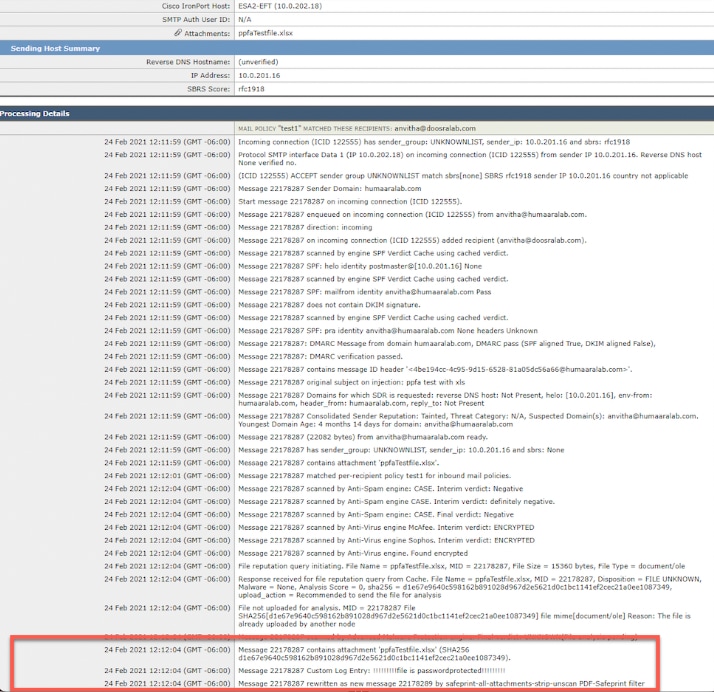Click the matched per-recipient policy test1 line
Screen dimensions: 714x692
[x=375, y=476]
